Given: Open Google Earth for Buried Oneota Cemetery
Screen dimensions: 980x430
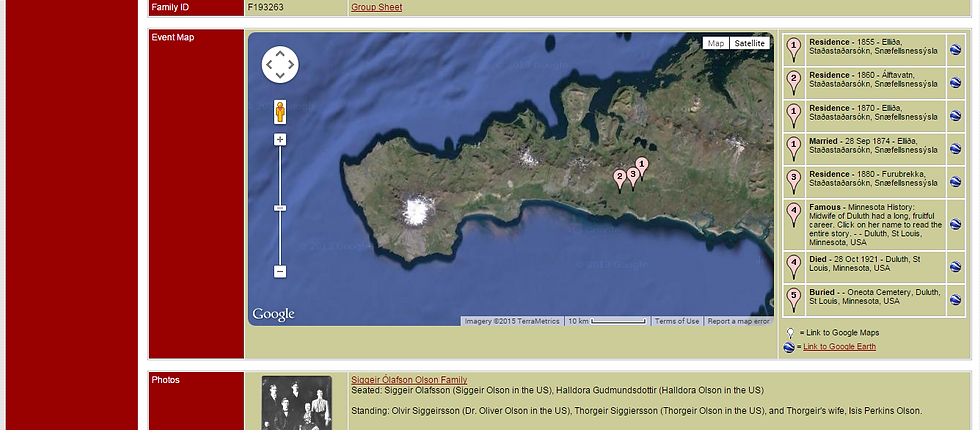Looking at the screenshot, I should pos(955,301).
